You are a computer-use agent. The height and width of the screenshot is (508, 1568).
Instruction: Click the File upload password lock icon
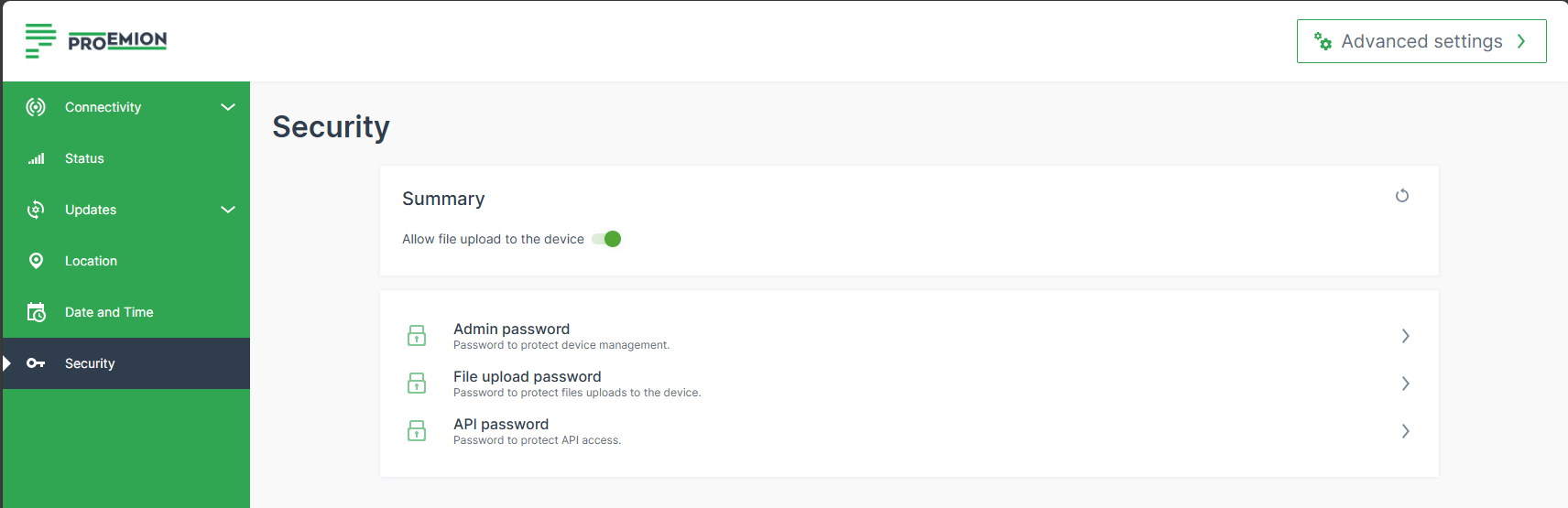(417, 384)
